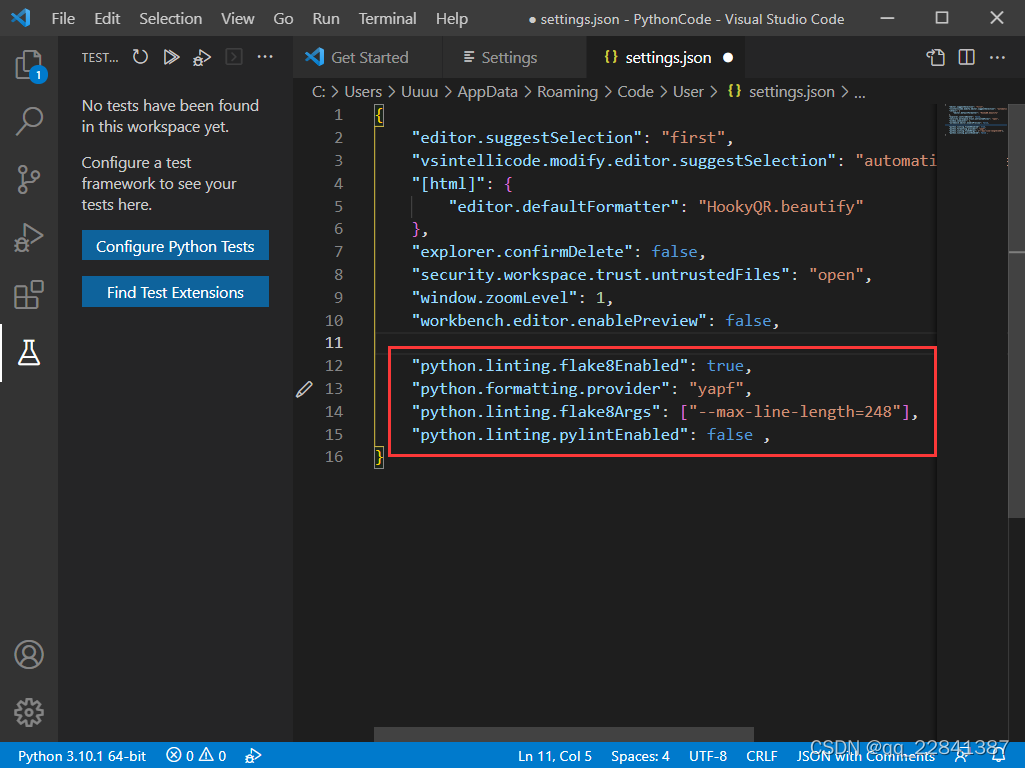Switch to the Settings tab

(514, 58)
